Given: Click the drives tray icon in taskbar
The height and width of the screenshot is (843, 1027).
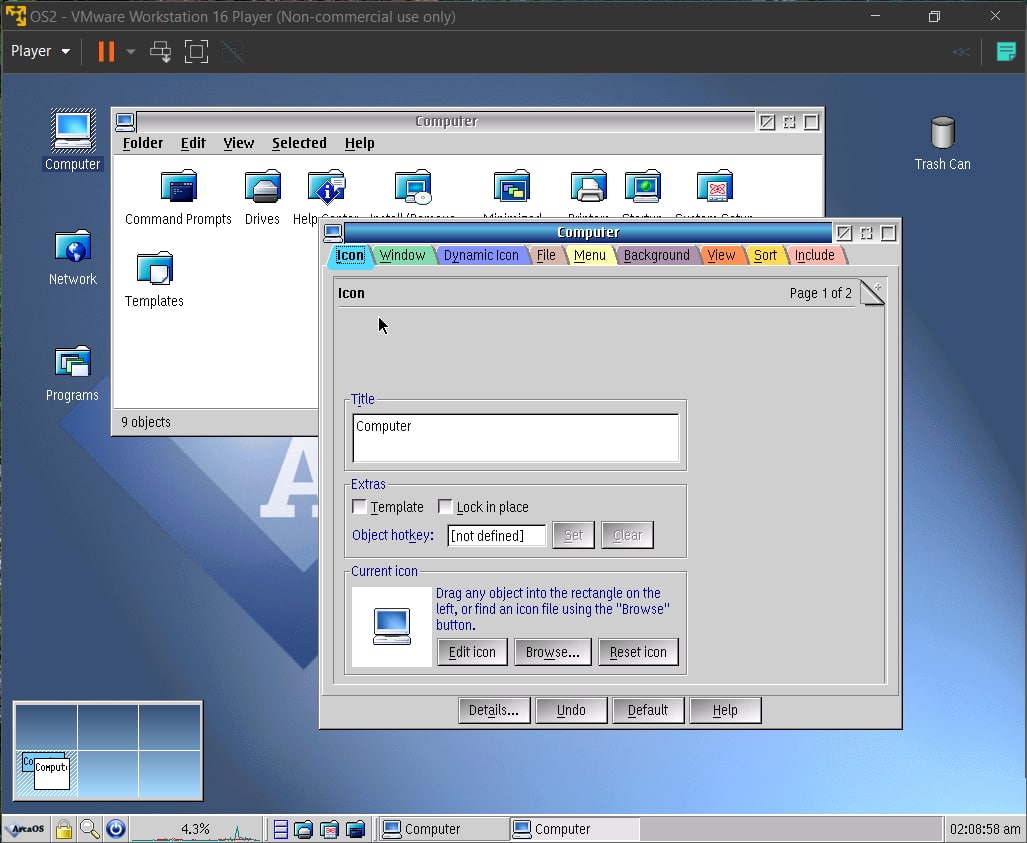Looking at the screenshot, I should coord(303,830).
